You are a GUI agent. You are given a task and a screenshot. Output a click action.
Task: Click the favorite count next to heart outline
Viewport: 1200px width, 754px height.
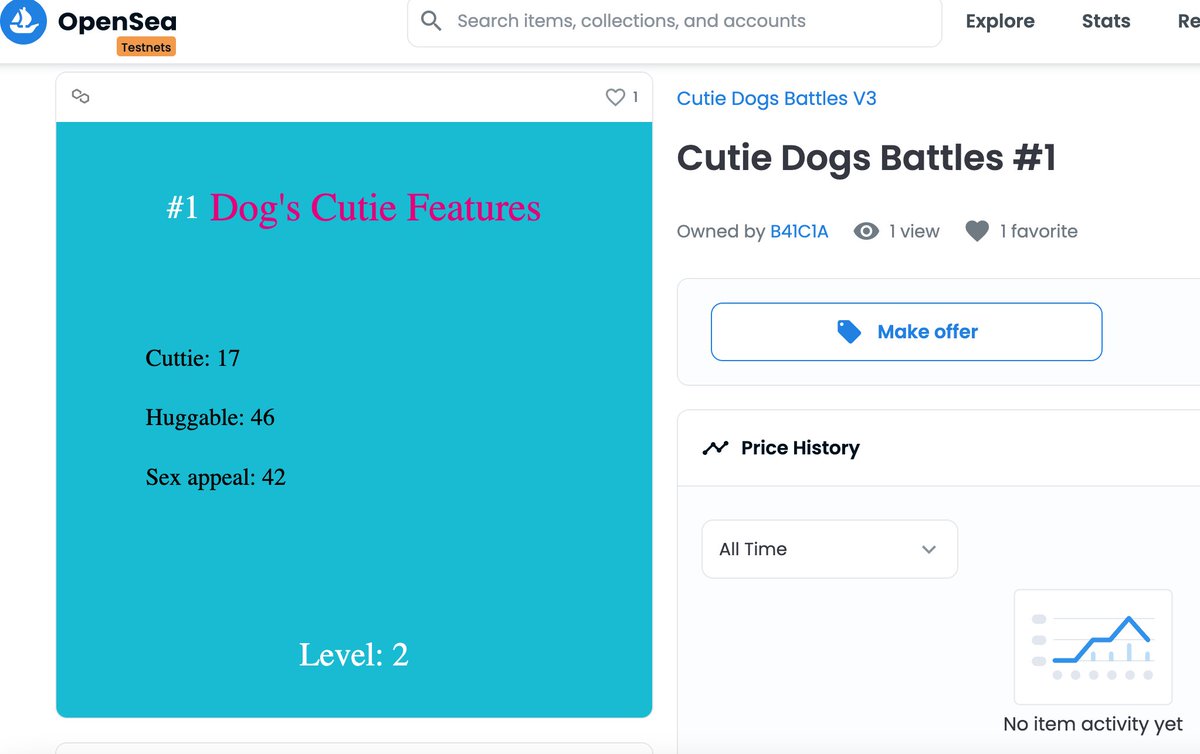pos(635,97)
